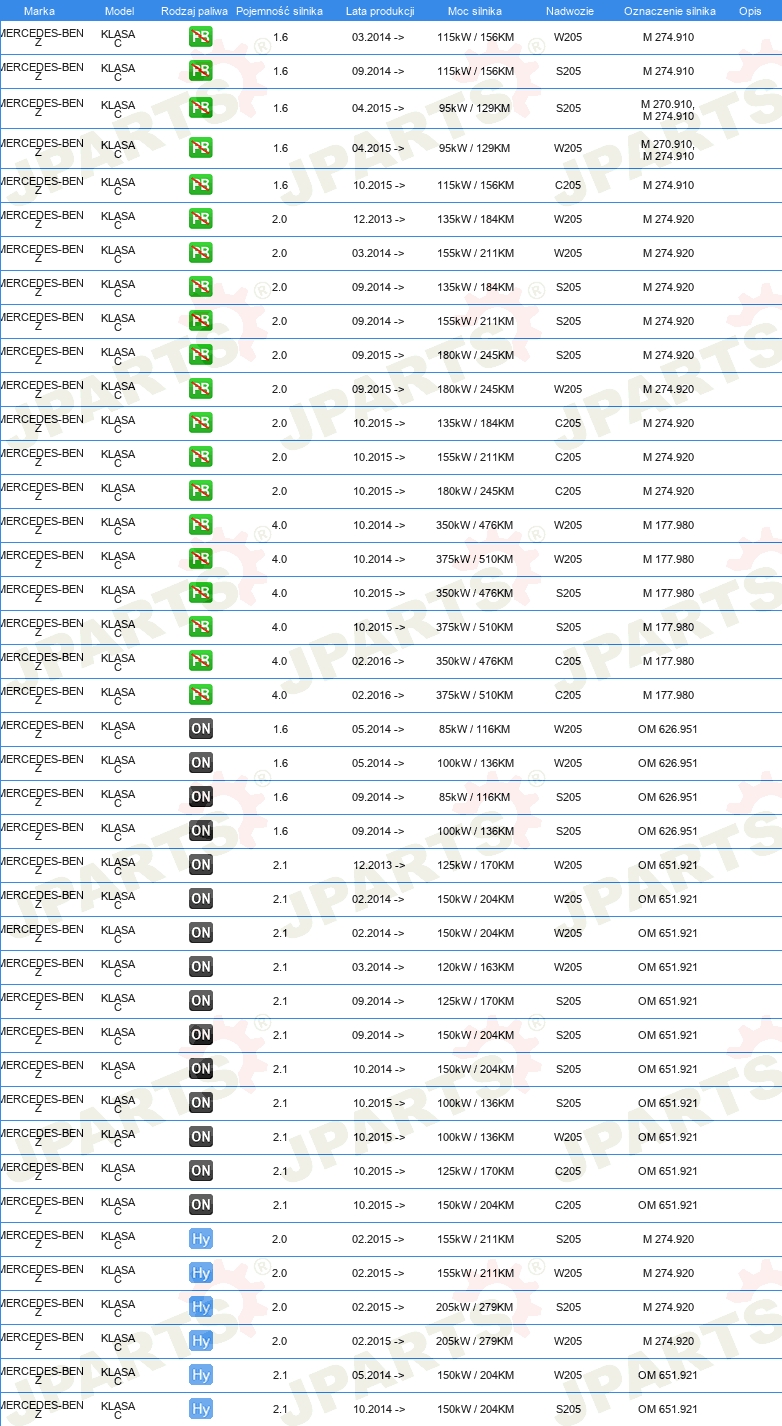Select the W205 body in the hybrid 155kW row
The height and width of the screenshot is (1426, 782).
(568, 1273)
